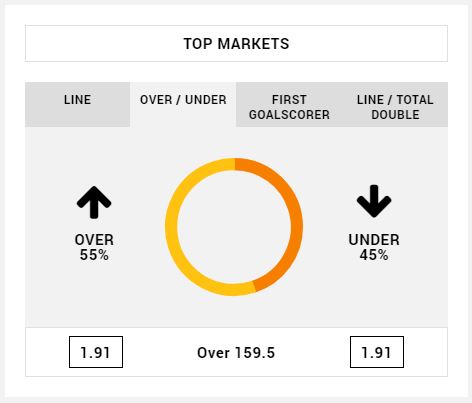Click the top of the donut where the colors meet
Viewport: 472px width, 403px height.
pyautogui.click(x=235, y=164)
